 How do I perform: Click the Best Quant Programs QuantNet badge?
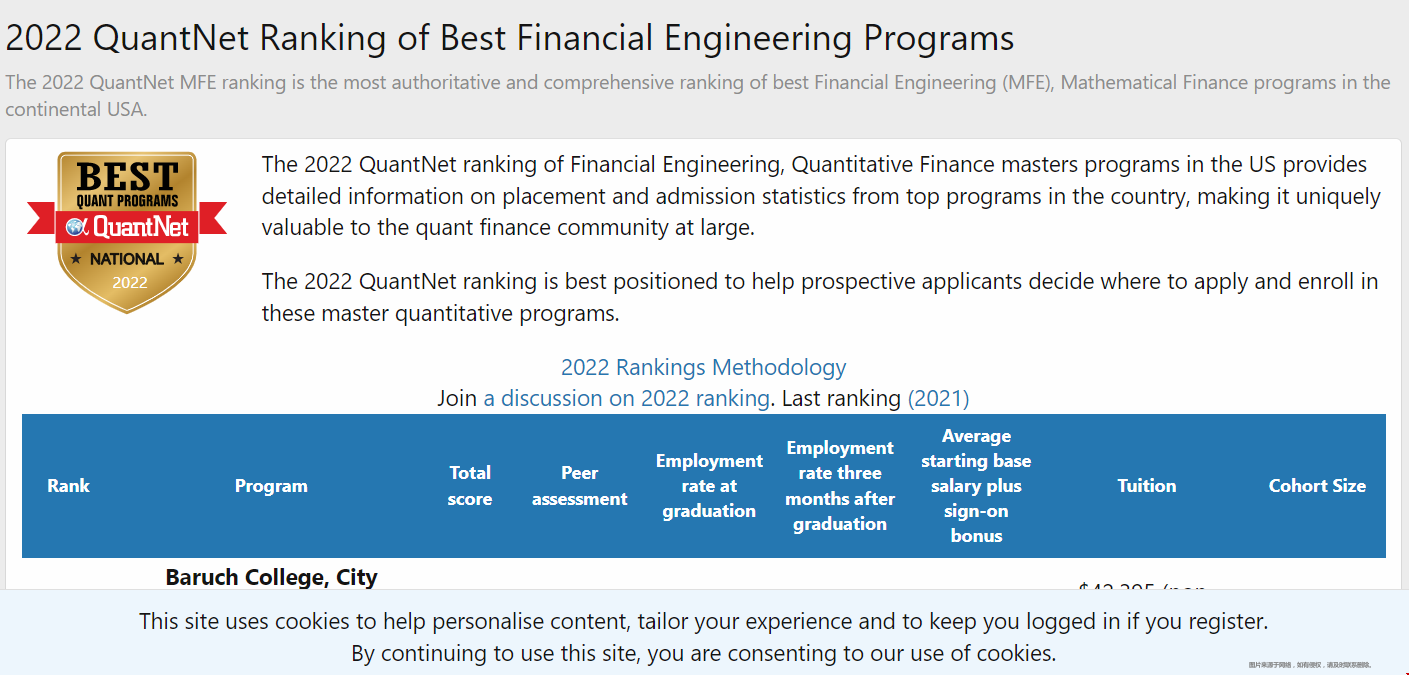click(x=127, y=232)
